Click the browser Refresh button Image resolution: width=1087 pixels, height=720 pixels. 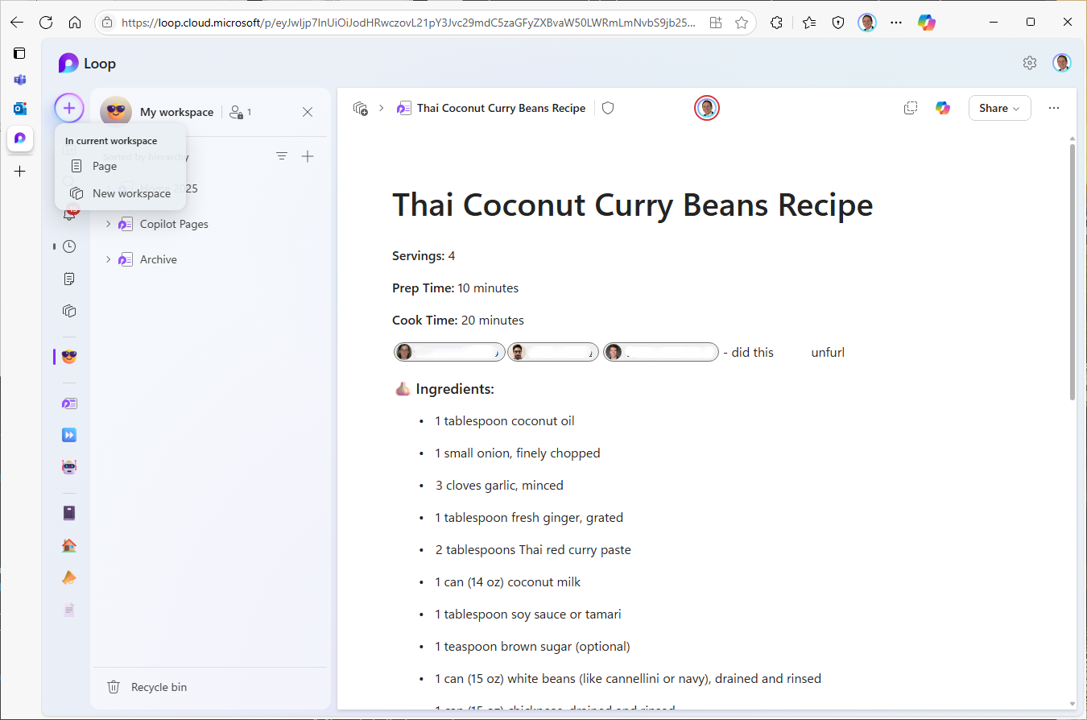pyautogui.click(x=46, y=23)
